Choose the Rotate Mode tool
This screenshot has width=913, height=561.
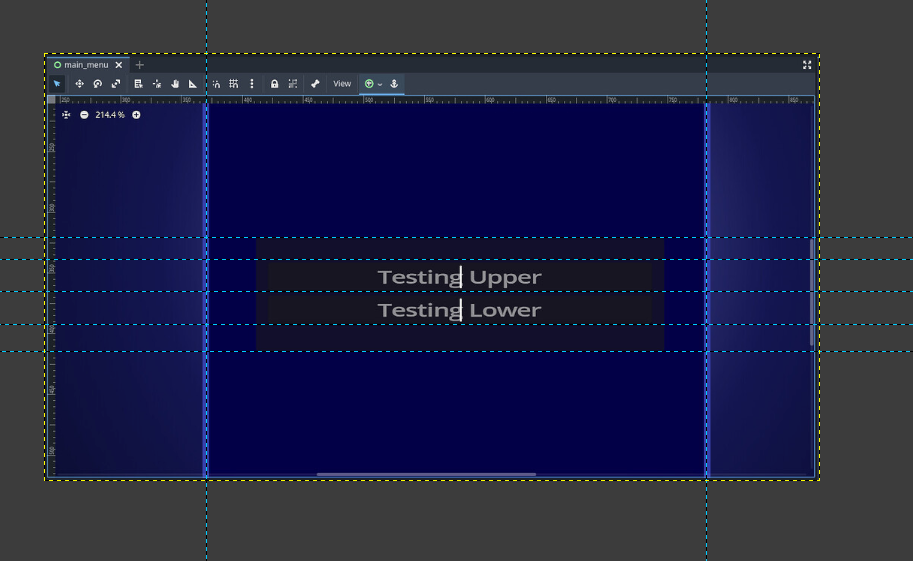click(x=98, y=84)
